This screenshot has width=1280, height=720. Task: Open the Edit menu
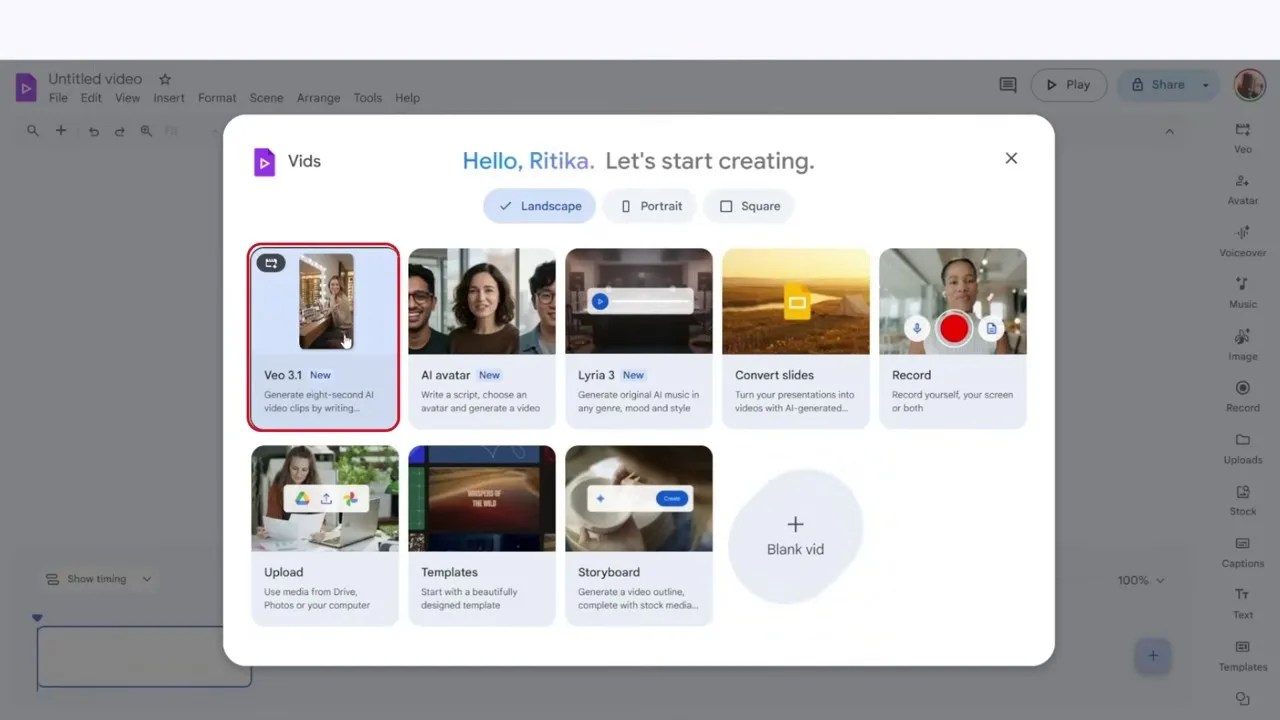[x=91, y=98]
